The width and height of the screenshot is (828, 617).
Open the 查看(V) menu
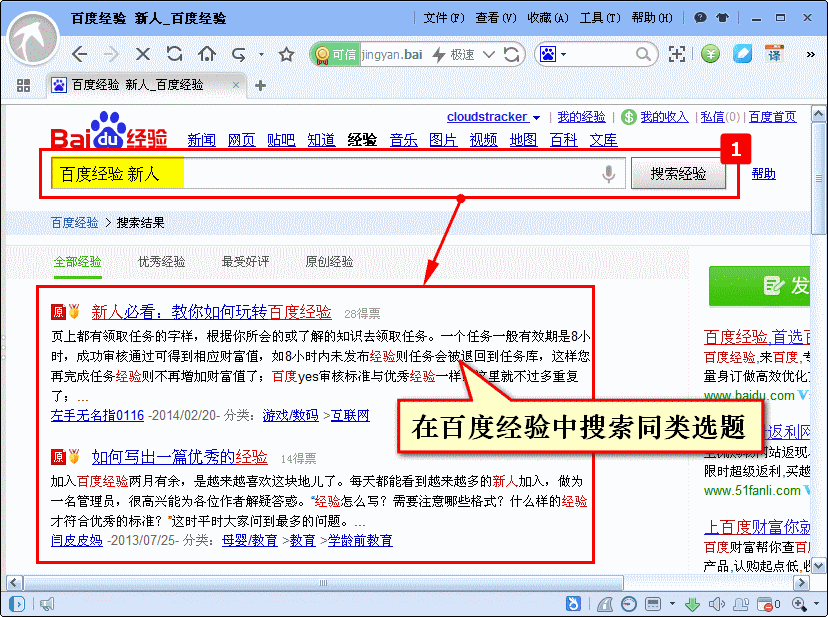point(495,18)
